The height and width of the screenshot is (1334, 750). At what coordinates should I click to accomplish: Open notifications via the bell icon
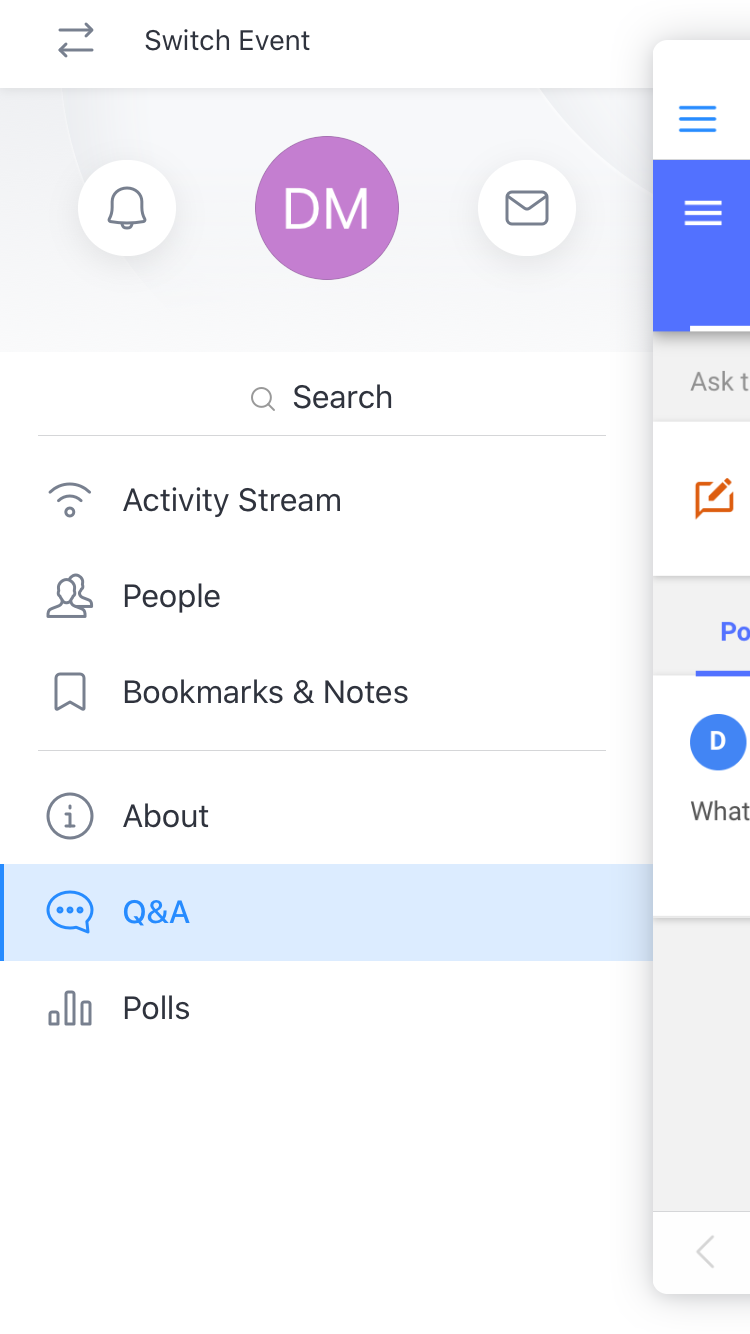(127, 208)
